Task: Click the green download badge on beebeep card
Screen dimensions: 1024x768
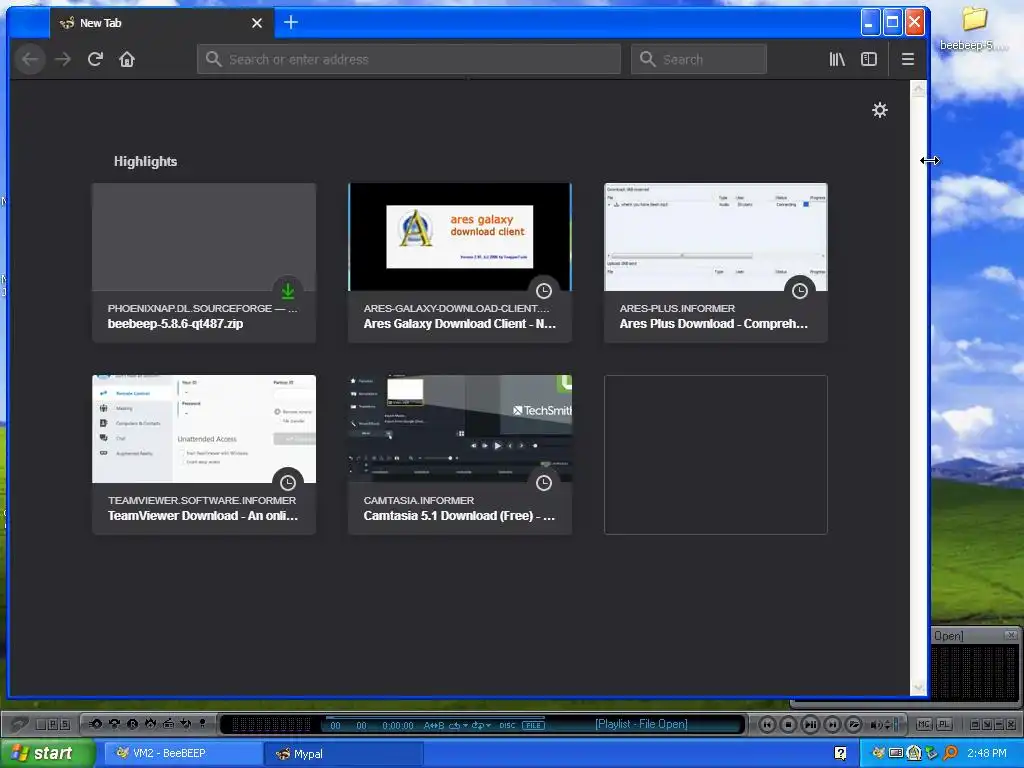Action: [x=288, y=291]
